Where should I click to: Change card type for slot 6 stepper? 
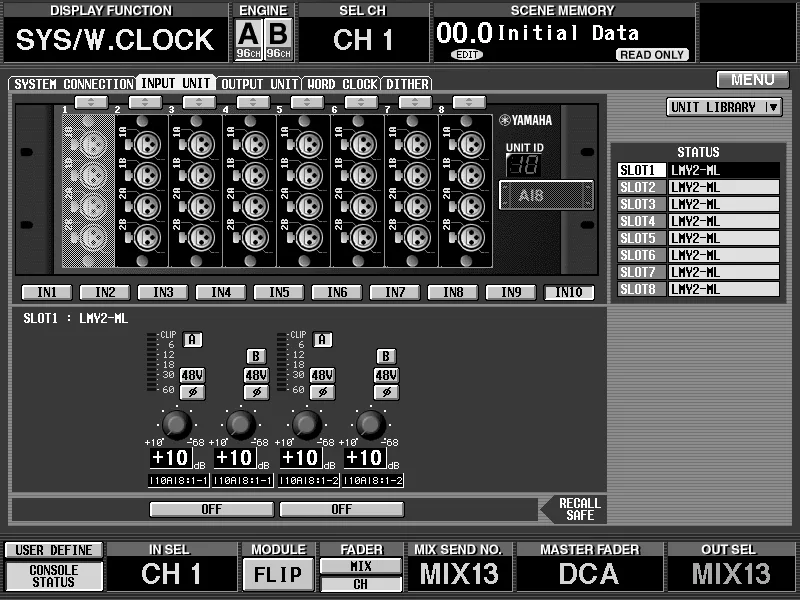(361, 102)
